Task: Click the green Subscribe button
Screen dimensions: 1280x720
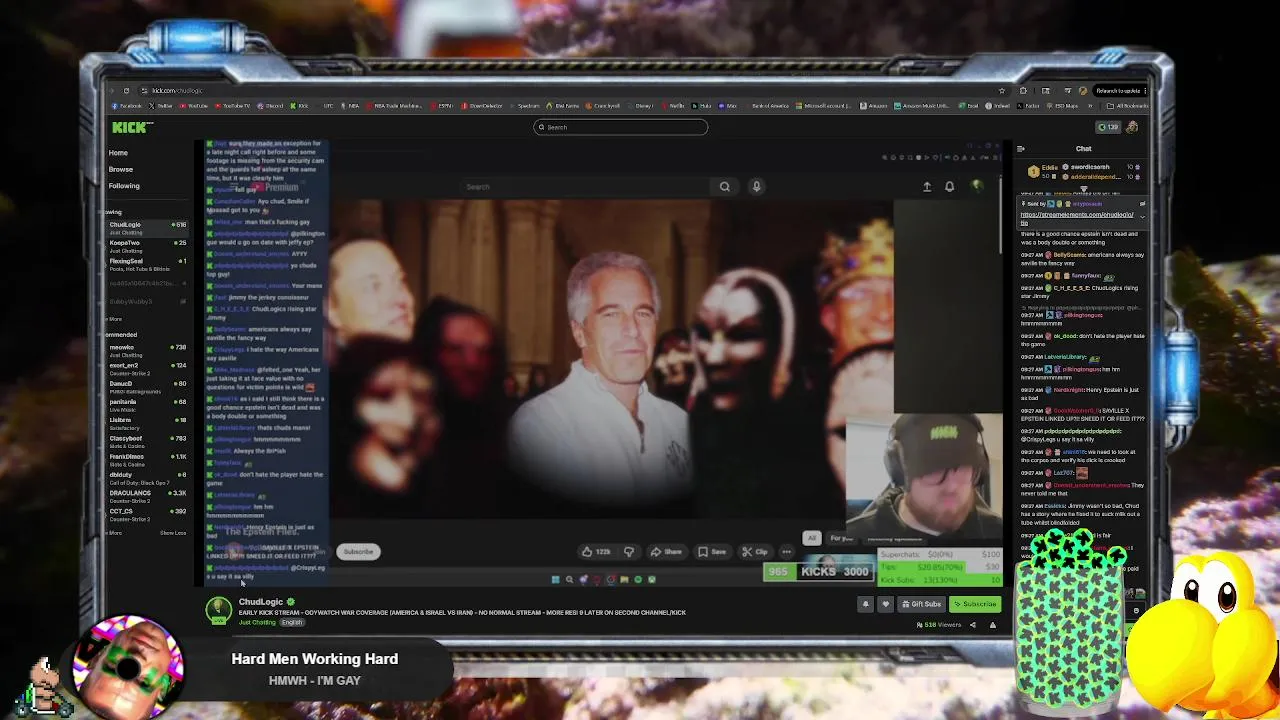Action: pyautogui.click(x=975, y=604)
